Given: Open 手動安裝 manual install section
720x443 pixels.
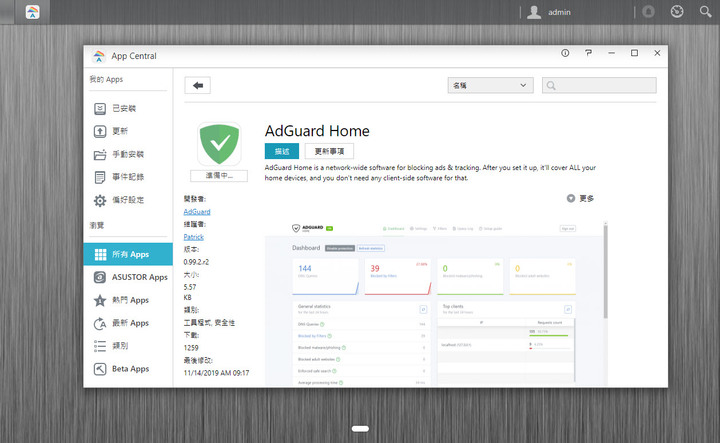Looking at the screenshot, I should pos(128,154).
